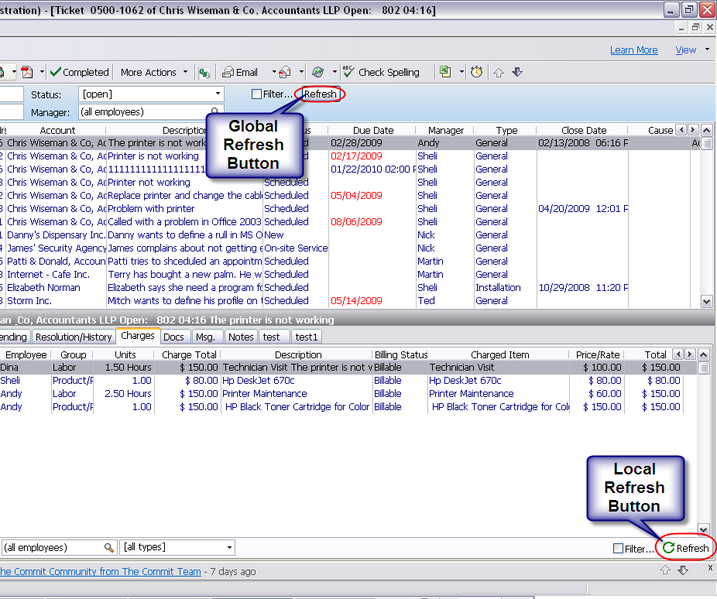Open the View menu
This screenshot has height=599, width=717.
pyautogui.click(x=685, y=50)
